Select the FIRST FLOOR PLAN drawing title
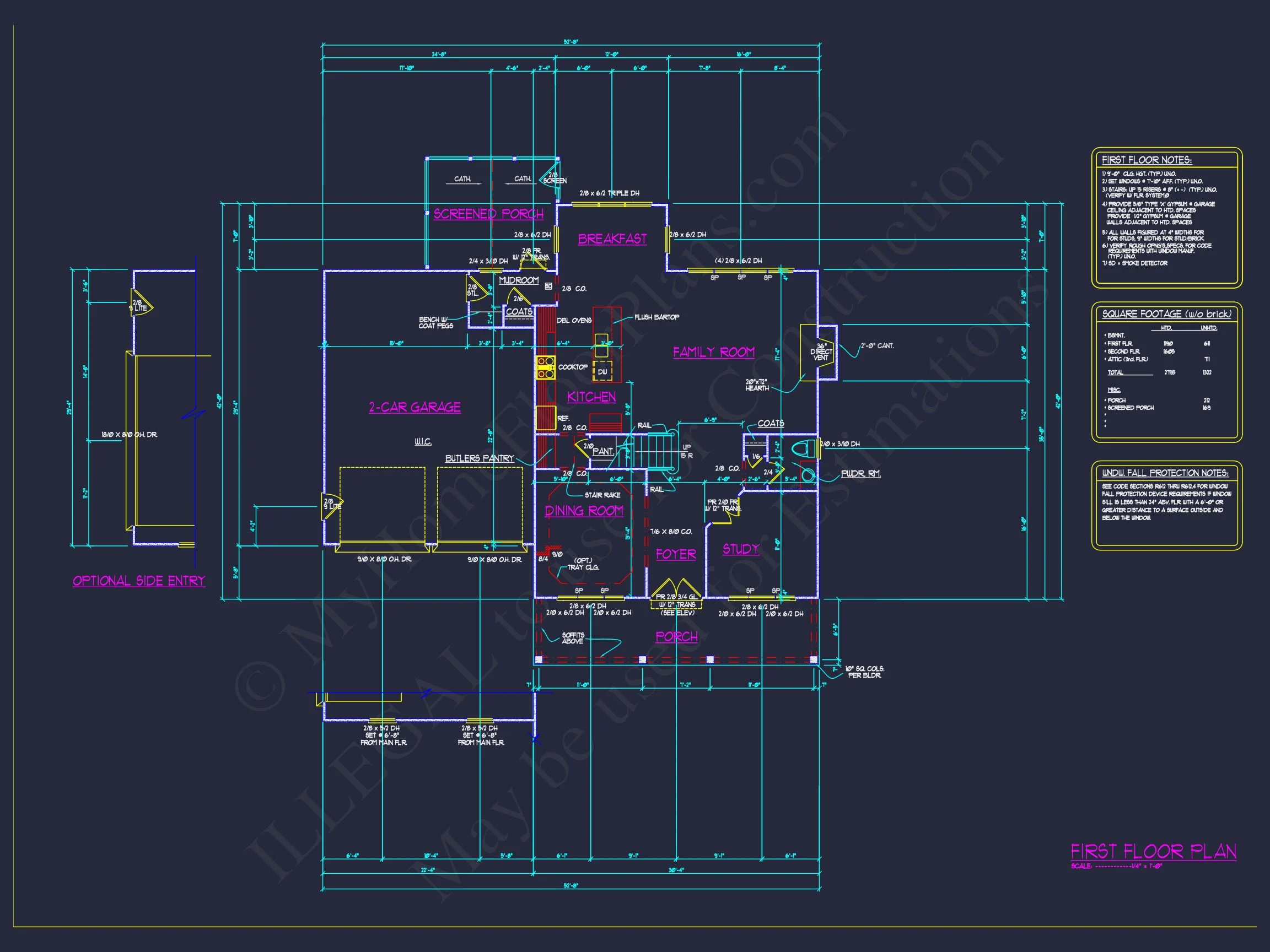The width and height of the screenshot is (1270, 952). pos(1153,852)
